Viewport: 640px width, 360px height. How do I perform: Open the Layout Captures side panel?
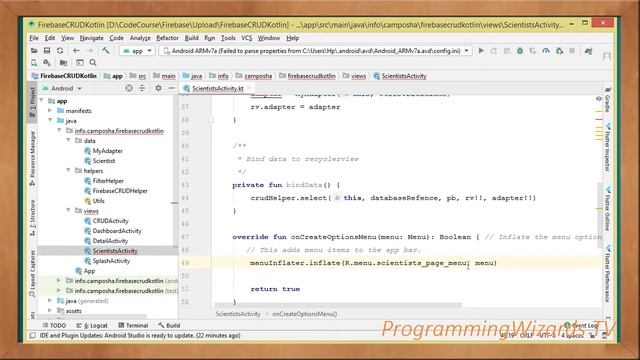click(x=33, y=273)
